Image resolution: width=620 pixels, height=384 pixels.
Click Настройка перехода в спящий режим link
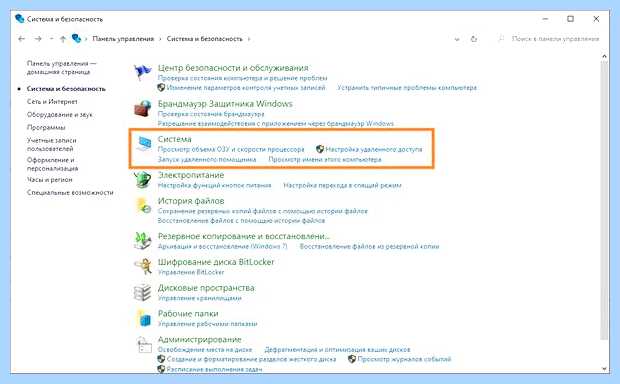(x=342, y=185)
